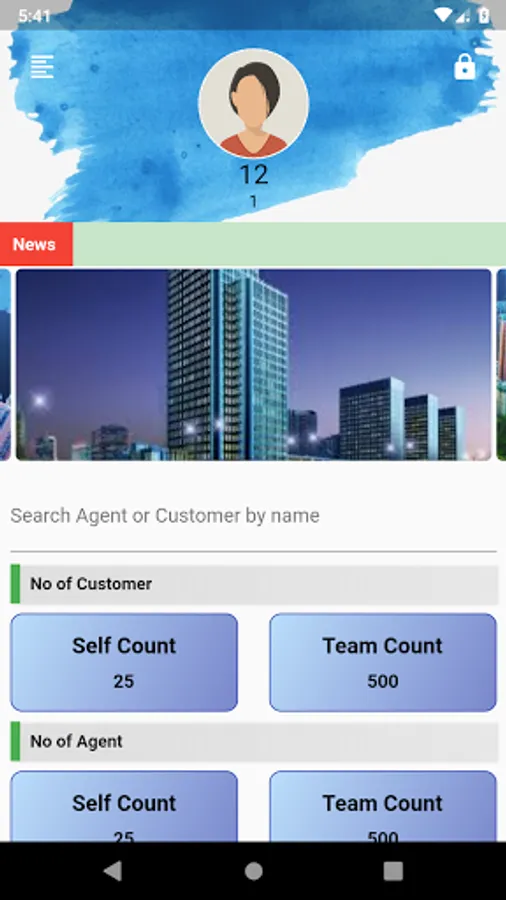Tap the lock icon
This screenshot has width=506, height=900.
(465, 67)
